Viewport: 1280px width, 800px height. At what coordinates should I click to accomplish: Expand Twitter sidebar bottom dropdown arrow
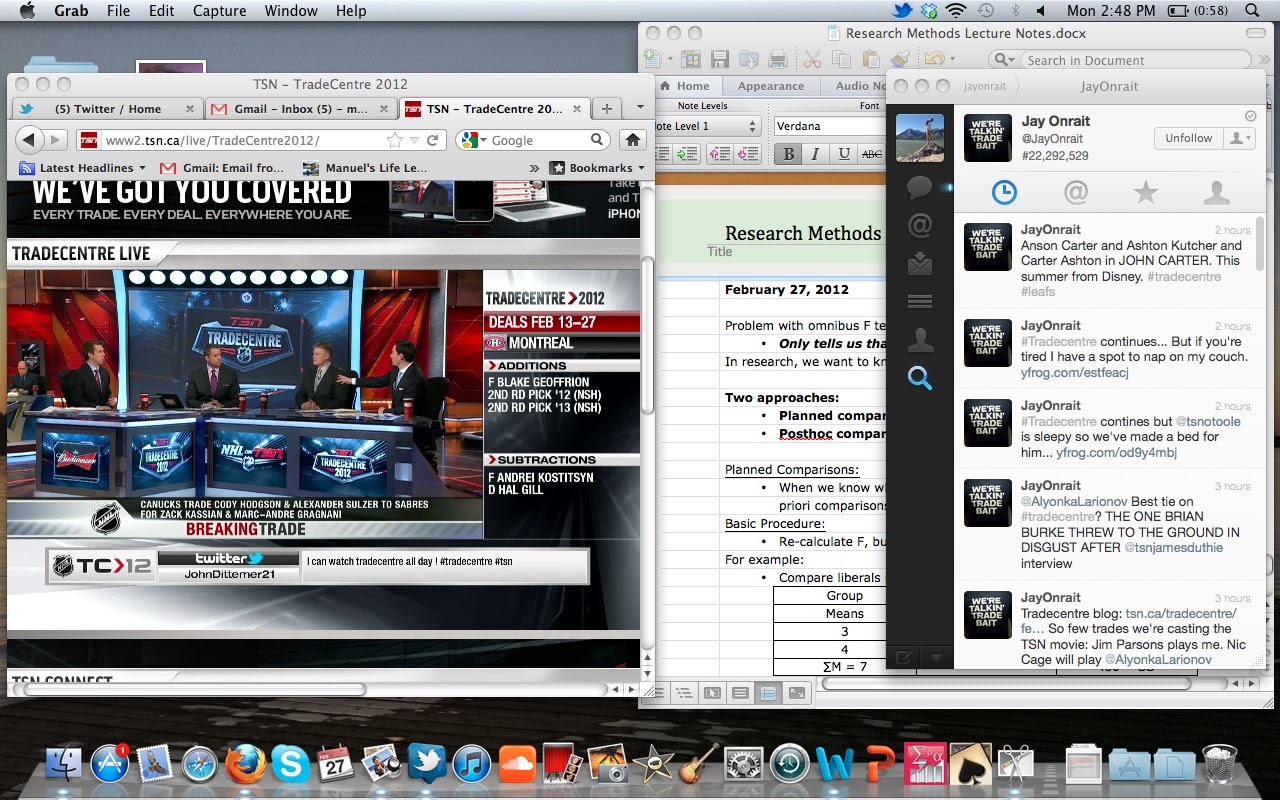[x=936, y=657]
